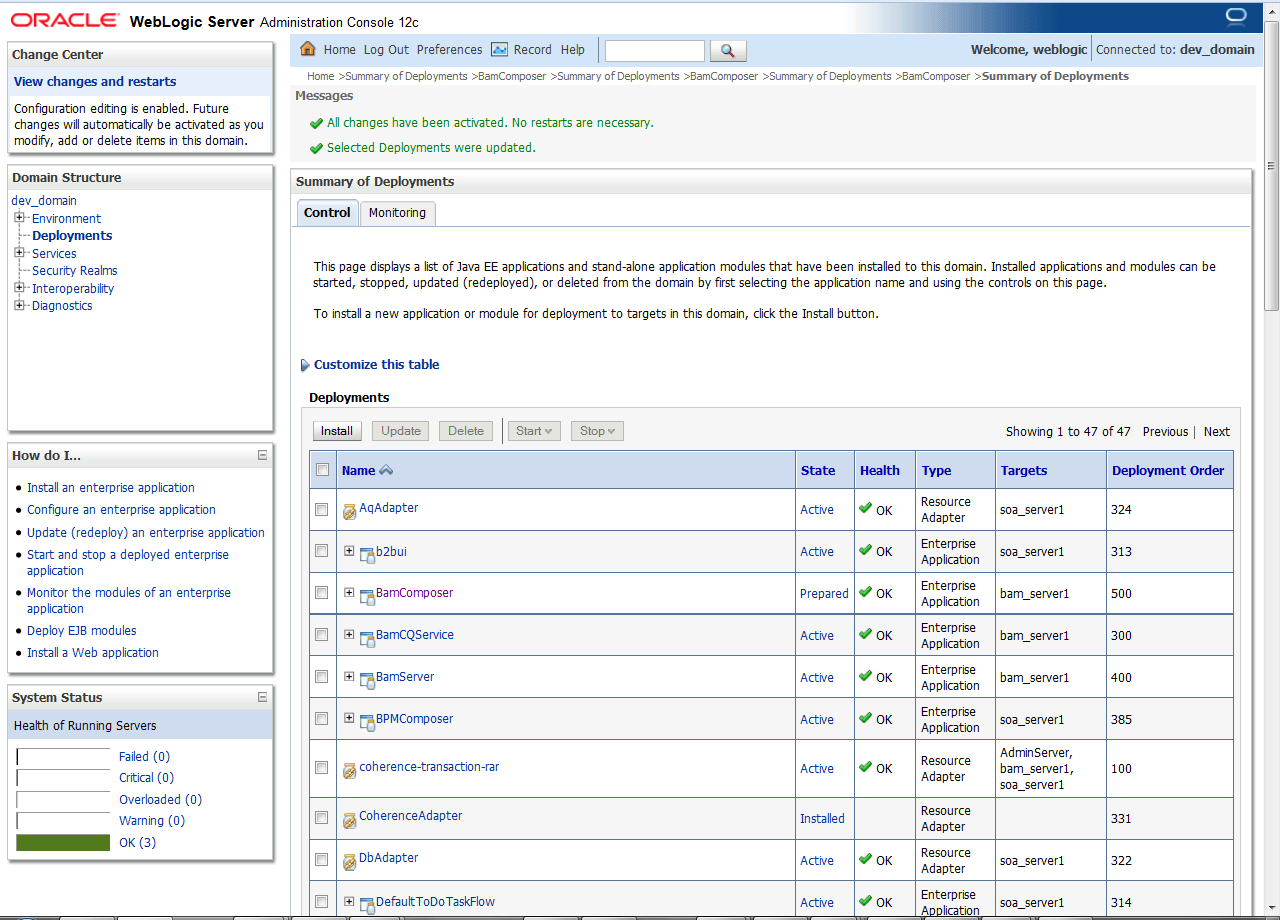Open the Preferences menu item
This screenshot has height=920, width=1280.
pos(450,49)
